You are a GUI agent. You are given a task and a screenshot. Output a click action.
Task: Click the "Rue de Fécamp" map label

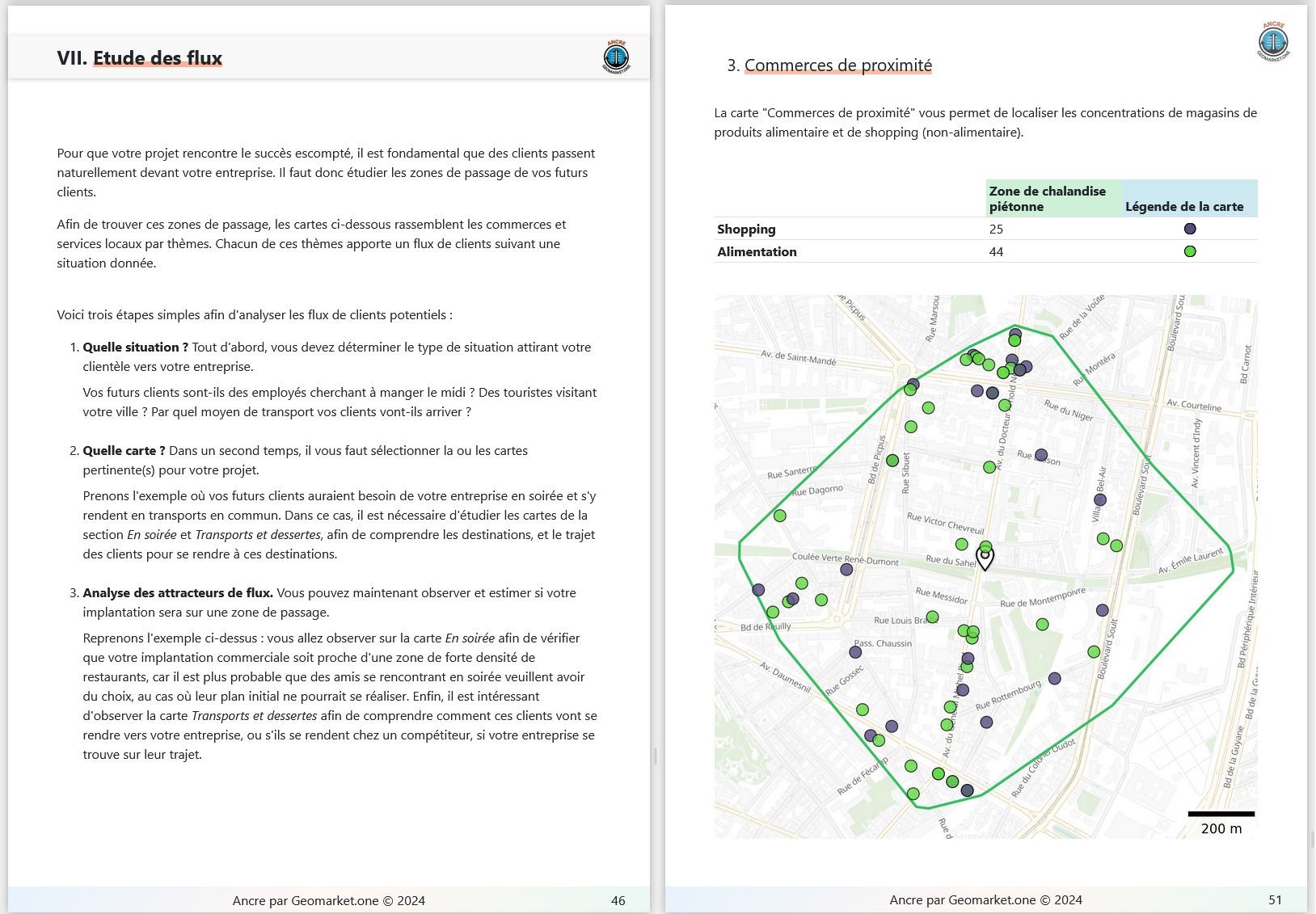pyautogui.click(x=863, y=776)
